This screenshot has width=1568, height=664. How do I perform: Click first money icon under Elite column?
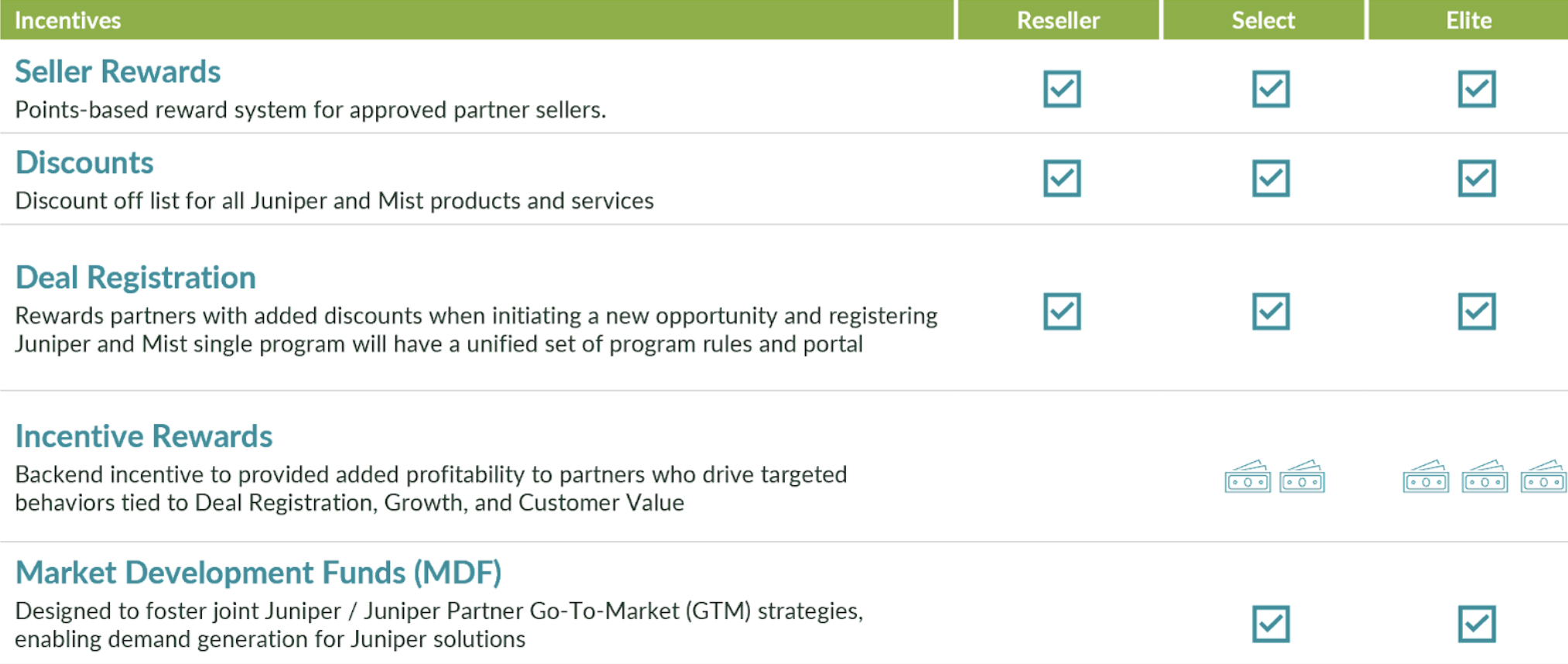point(1426,477)
